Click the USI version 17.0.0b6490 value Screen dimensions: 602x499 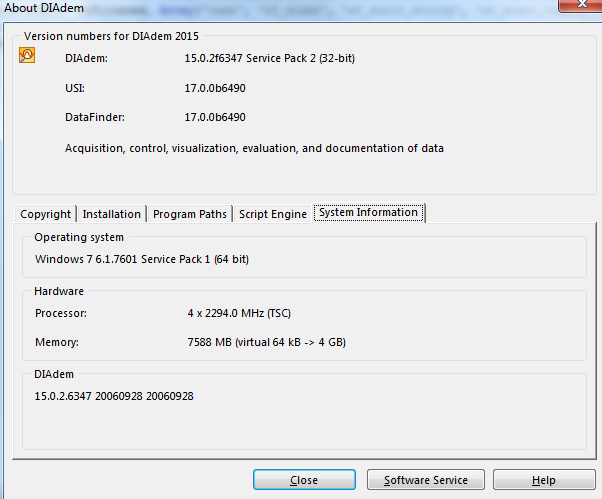point(215,88)
